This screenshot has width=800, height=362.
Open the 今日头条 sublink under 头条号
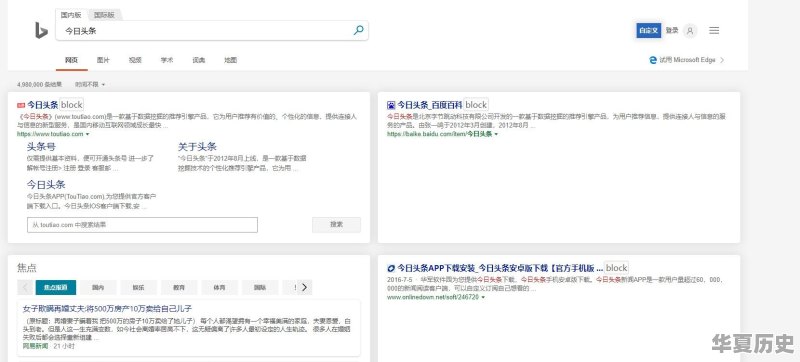pos(46,184)
